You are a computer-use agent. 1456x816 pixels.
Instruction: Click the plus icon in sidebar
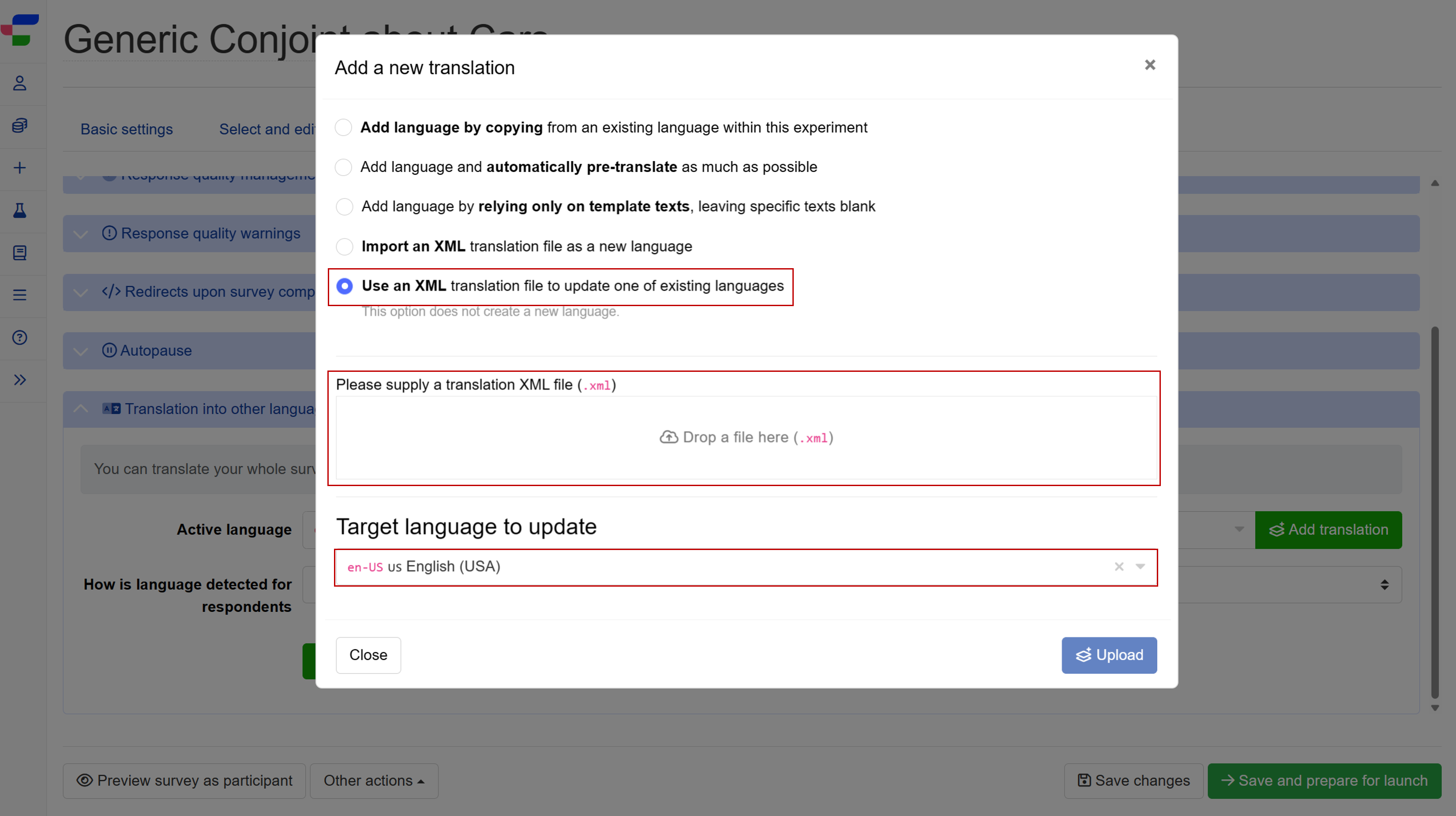(x=20, y=168)
